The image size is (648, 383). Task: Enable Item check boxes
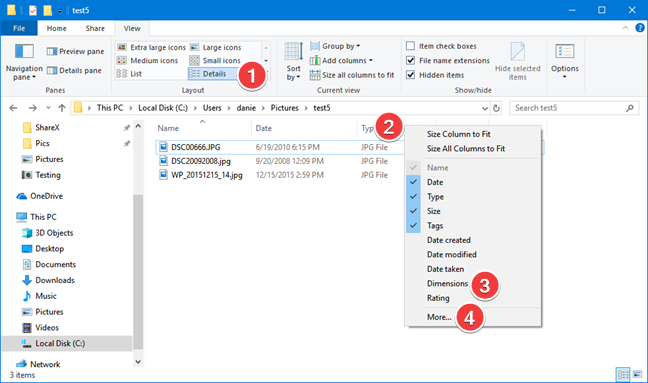[410, 46]
